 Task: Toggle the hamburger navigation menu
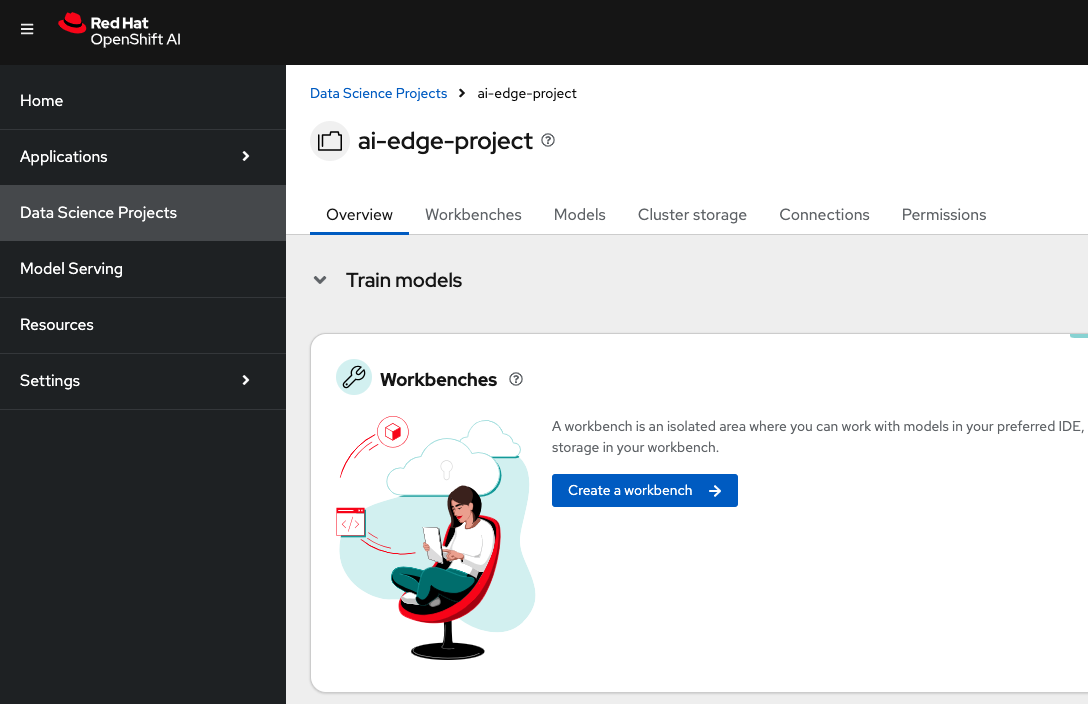coord(27,30)
